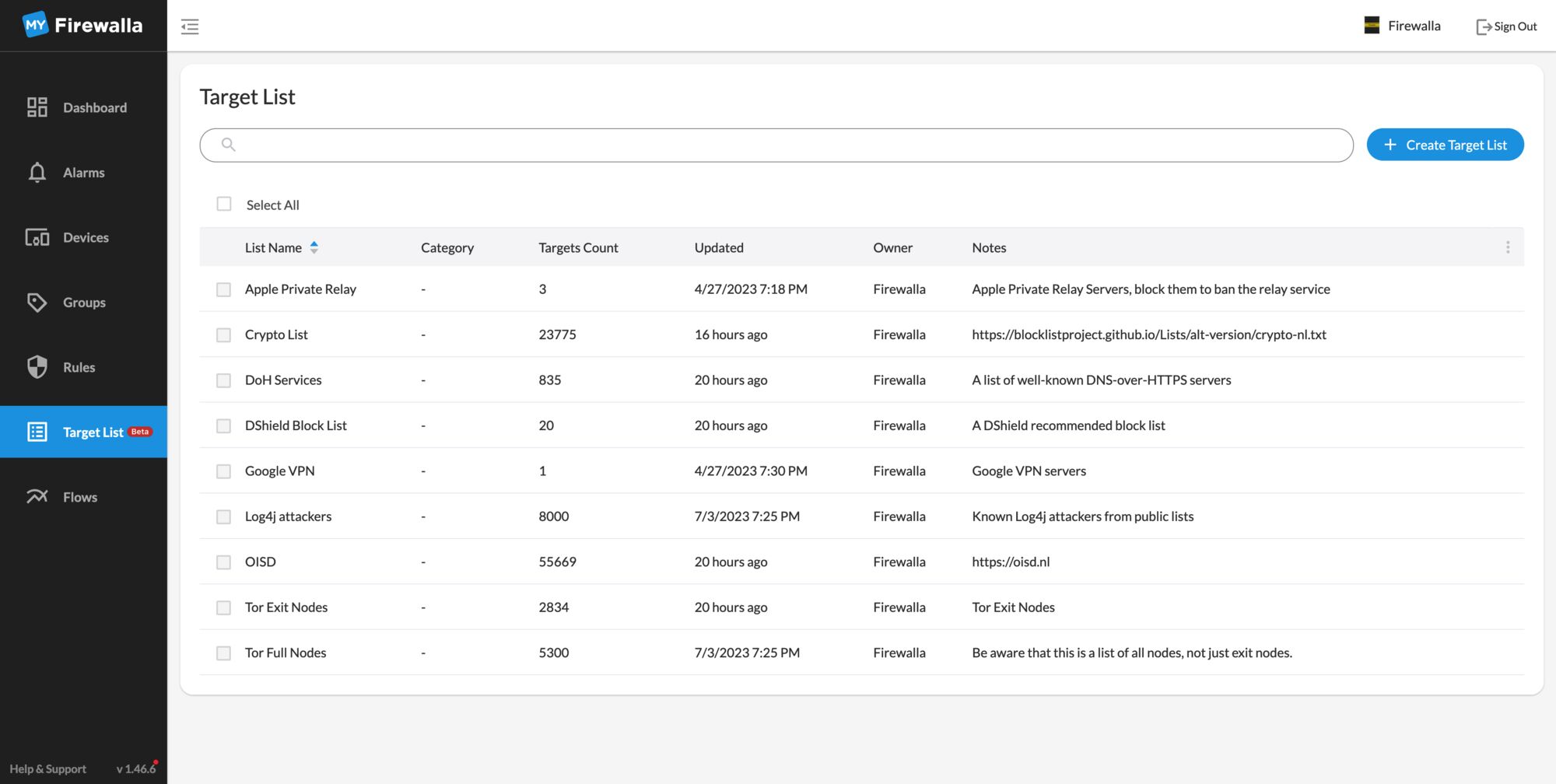Screen dimensions: 1556x784
Task: Open the Crypto List entry
Action: pyautogui.click(x=276, y=334)
